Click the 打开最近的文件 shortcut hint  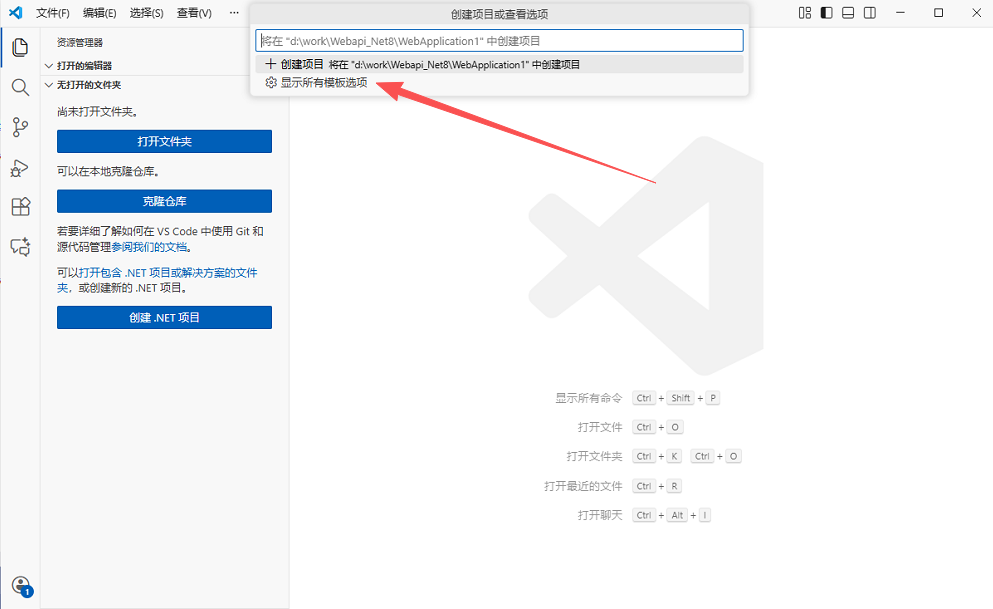(583, 486)
